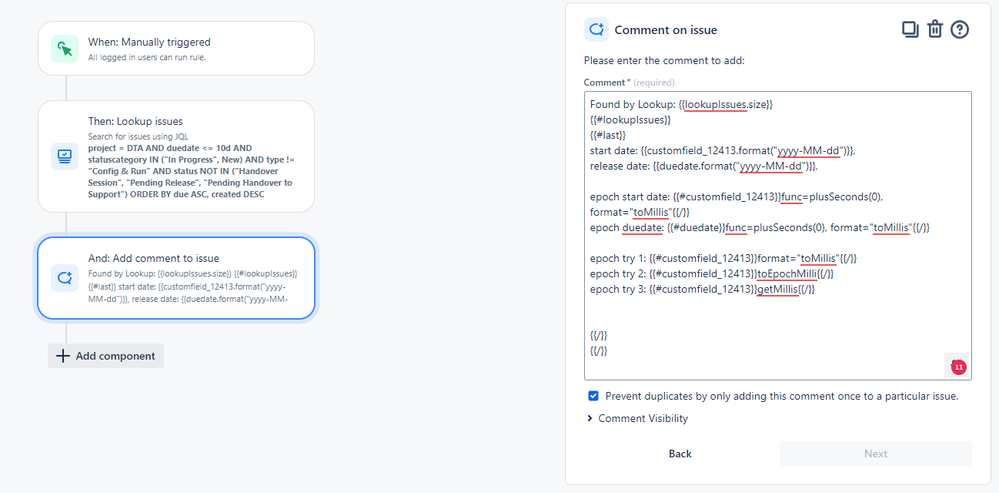Duplicate this component with the copy icon

pyautogui.click(x=910, y=29)
